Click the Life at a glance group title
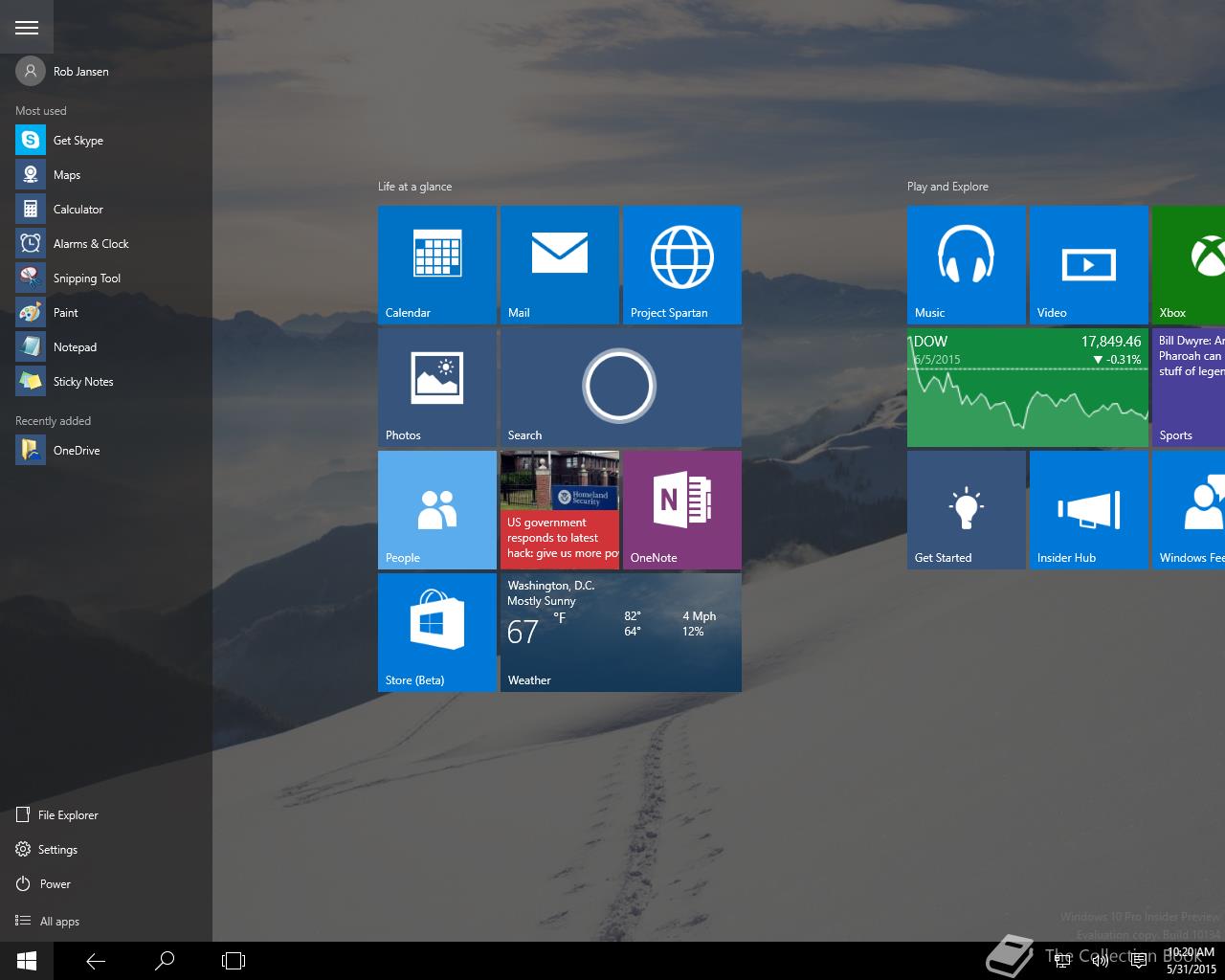 coord(414,187)
